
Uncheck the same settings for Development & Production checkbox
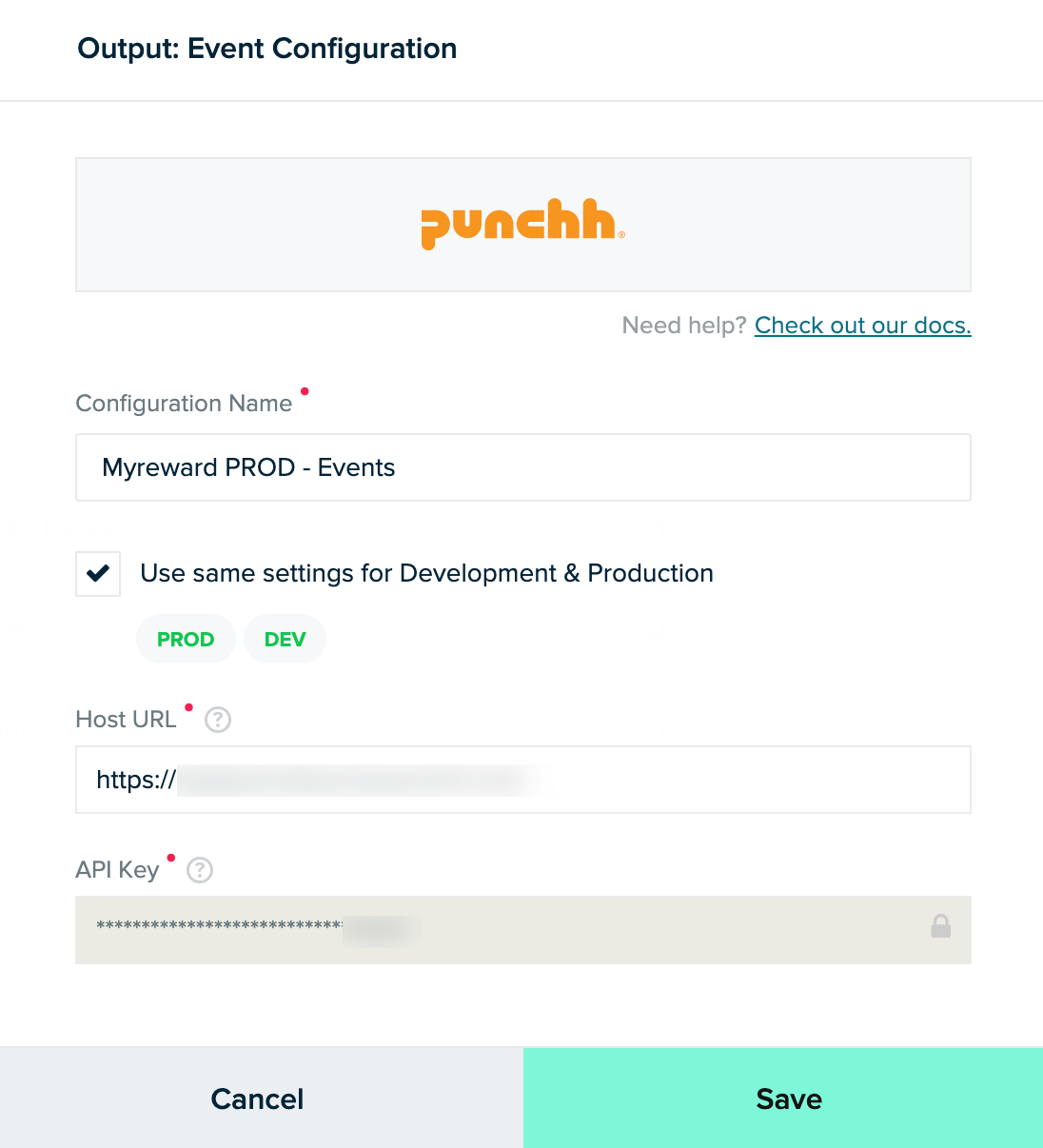98,574
